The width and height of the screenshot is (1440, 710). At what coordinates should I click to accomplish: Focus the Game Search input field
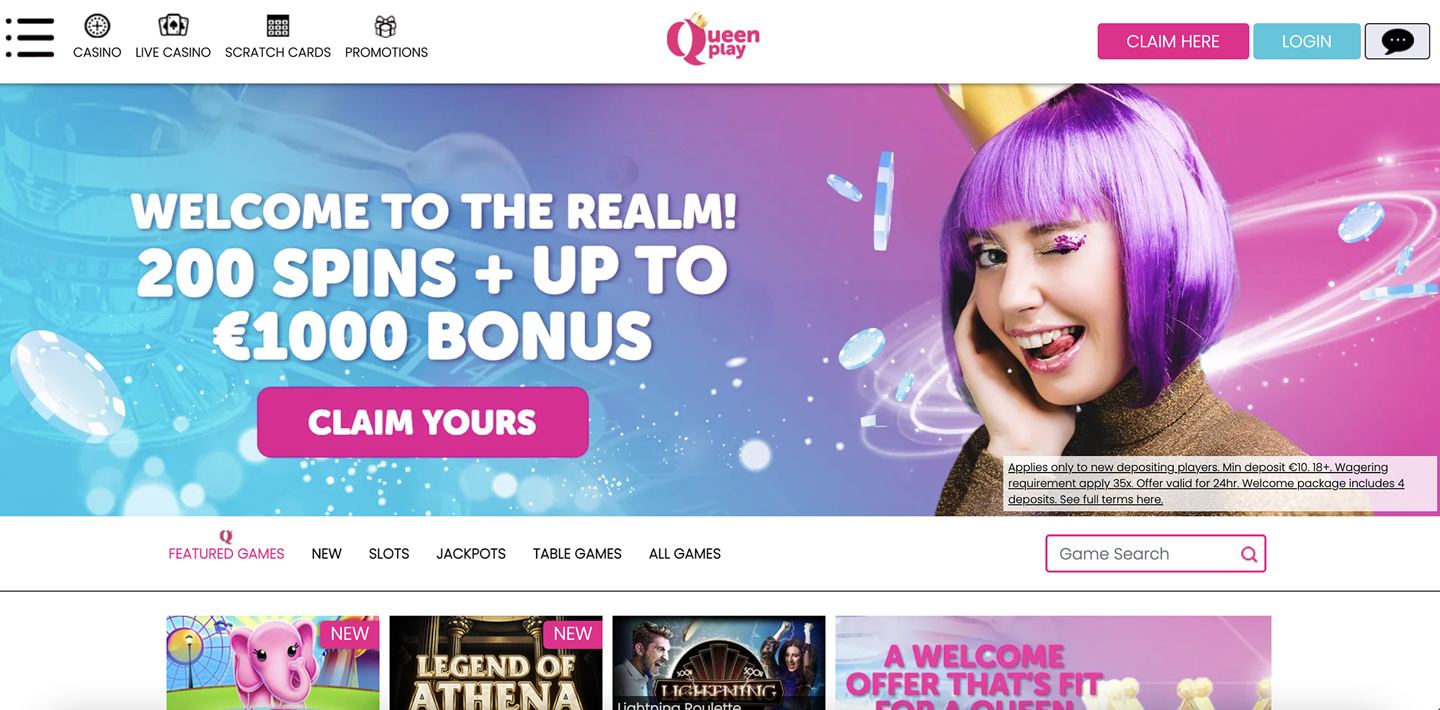[x=1144, y=554]
